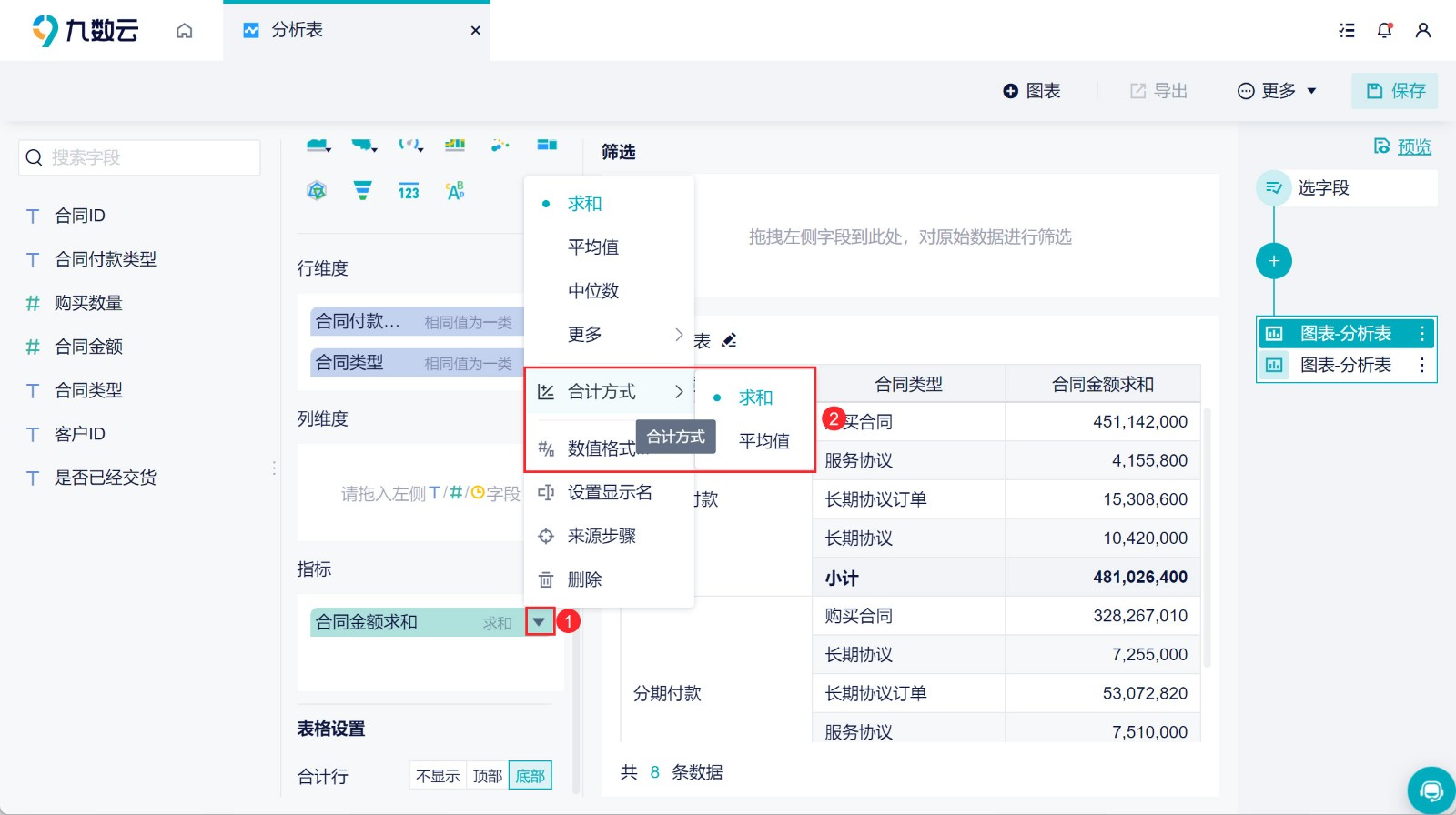This screenshot has width=1456, height=815.
Task: Click the 九数云 logo
Action: click(85, 31)
